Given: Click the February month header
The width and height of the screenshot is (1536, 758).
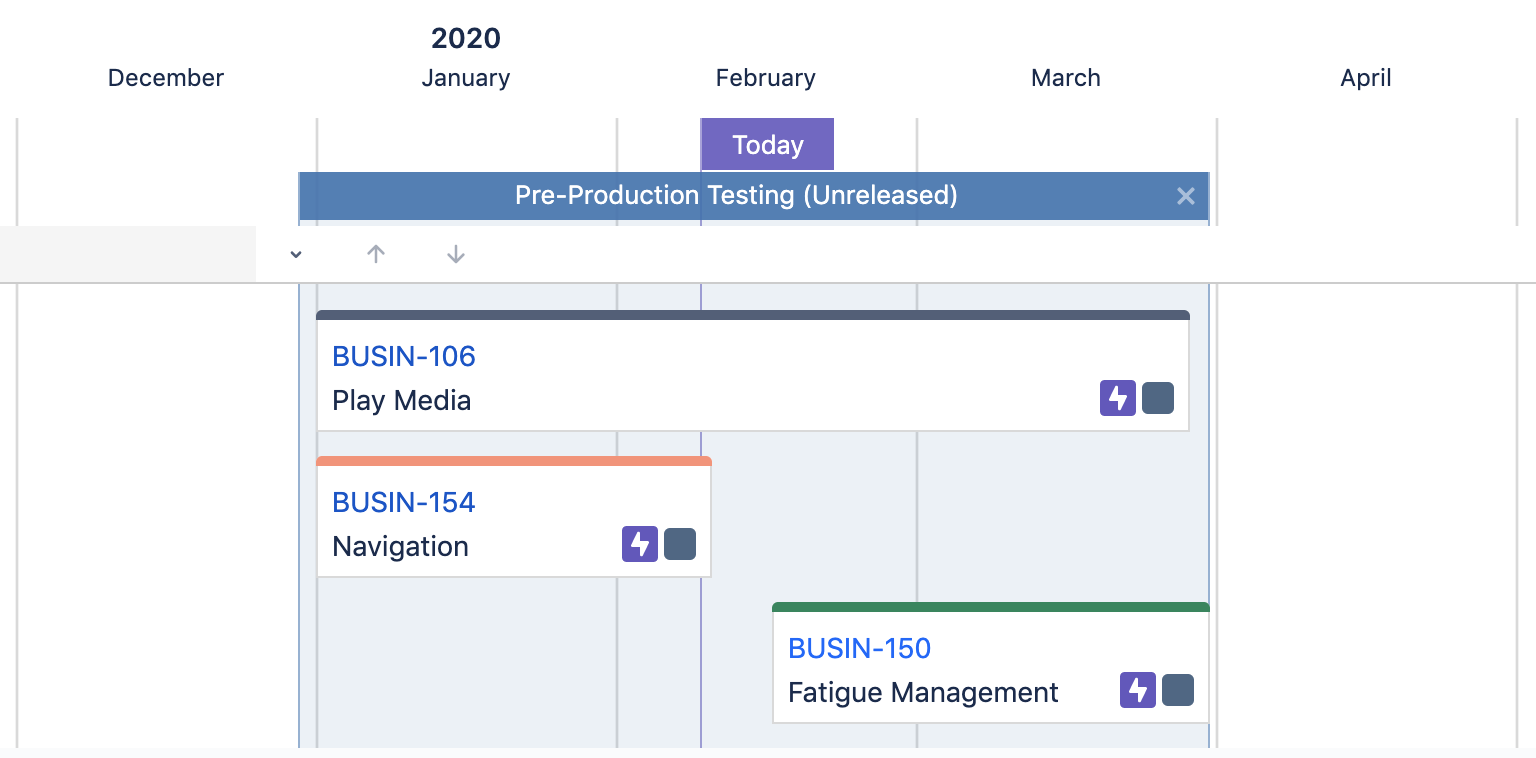Looking at the screenshot, I should 766,78.
